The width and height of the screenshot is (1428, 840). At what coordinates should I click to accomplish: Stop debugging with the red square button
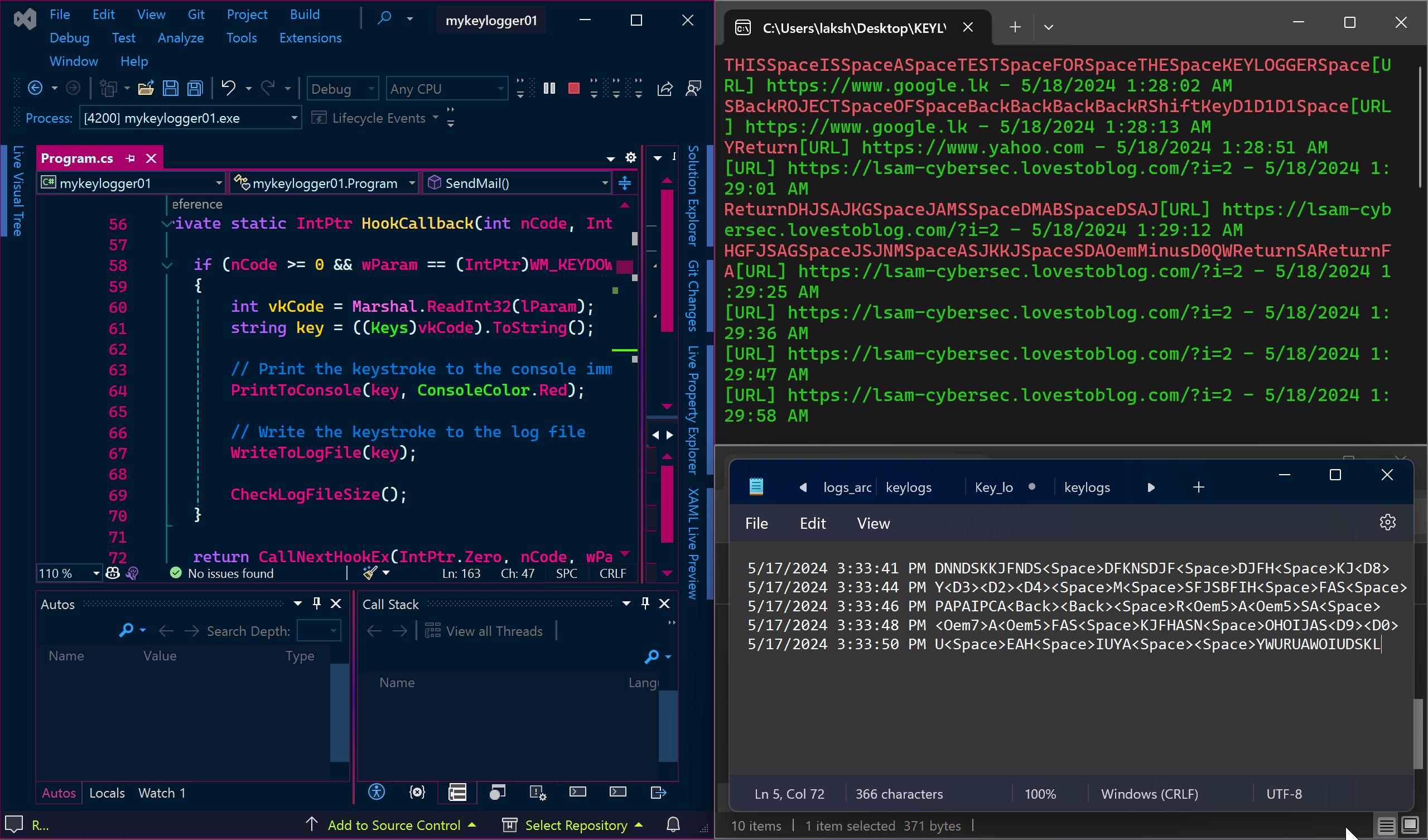tap(573, 89)
